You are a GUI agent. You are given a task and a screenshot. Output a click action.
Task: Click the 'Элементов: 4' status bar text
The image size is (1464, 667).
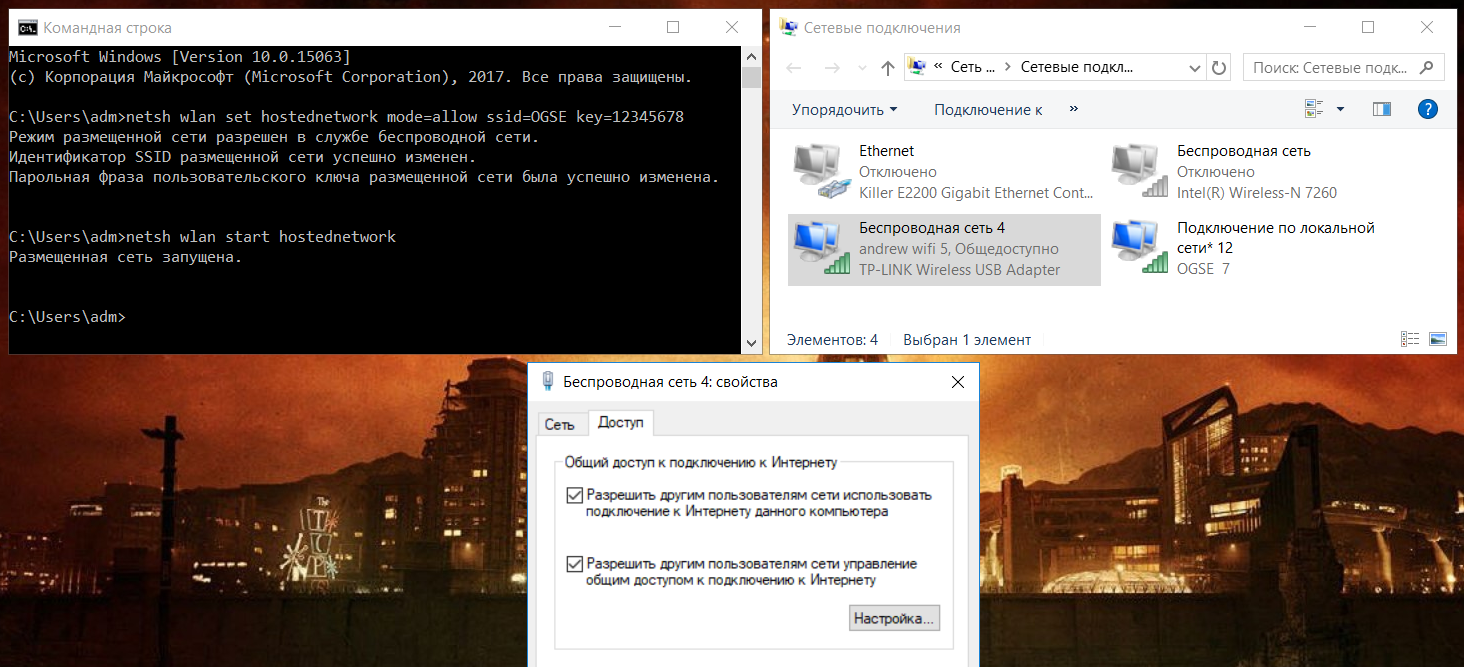click(x=832, y=340)
